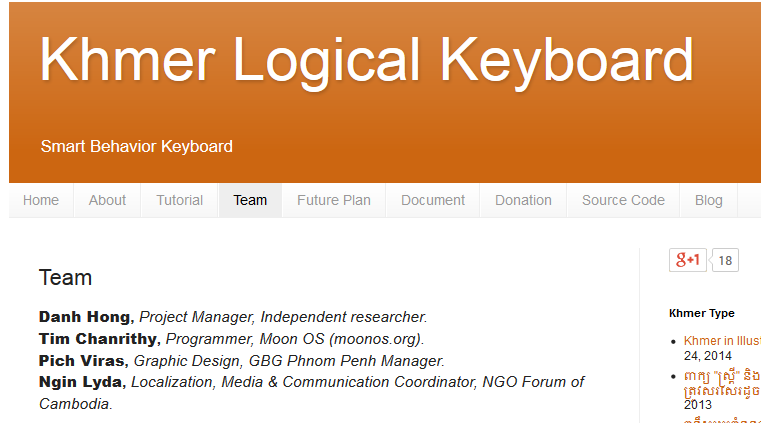This screenshot has height=423, width=761.
Task: Select the Team tab
Action: click(250, 200)
